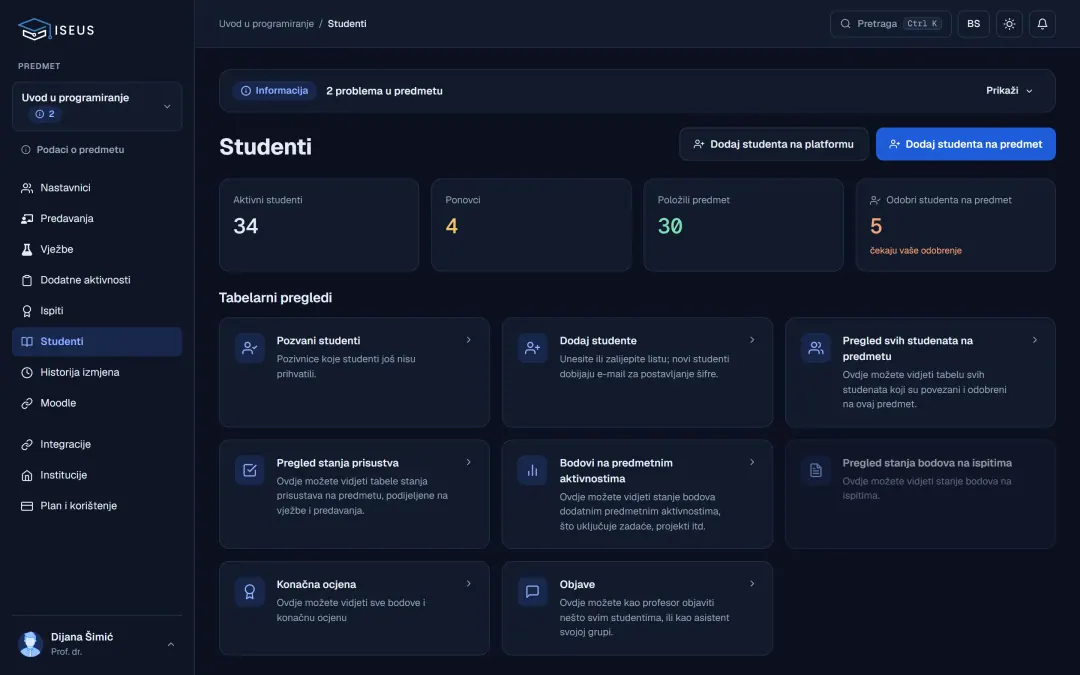1080x675 pixels.
Task: Click the Pregled svih studenata users icon
Action: 816,348
